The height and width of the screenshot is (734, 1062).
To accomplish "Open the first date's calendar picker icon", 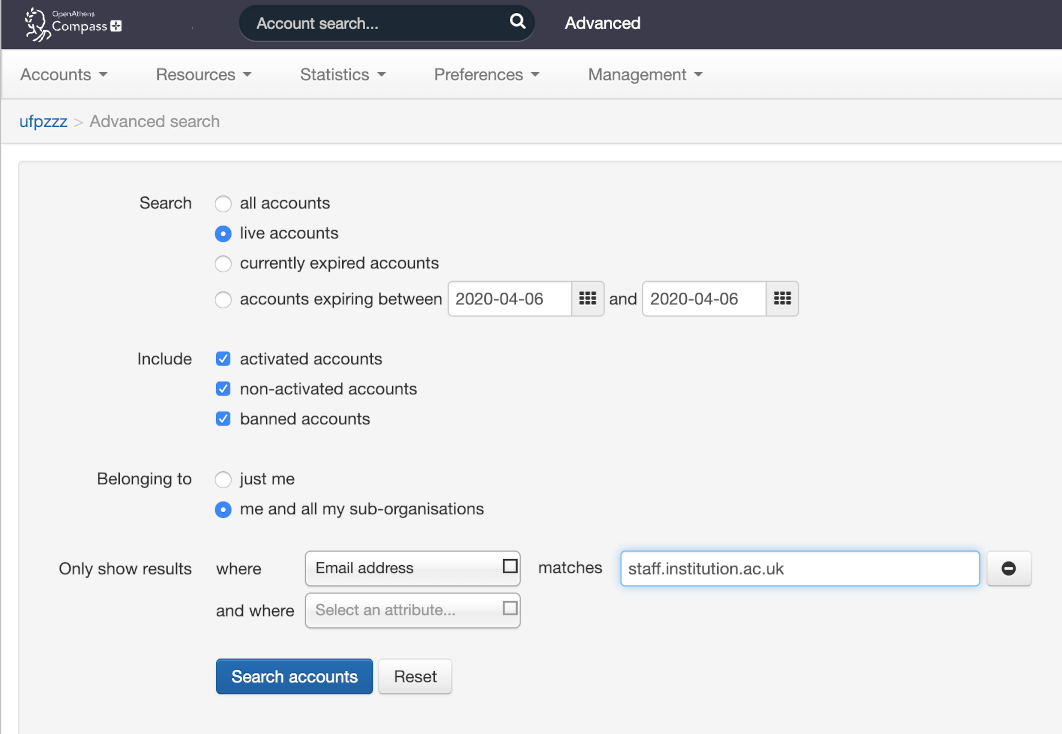I will (587, 298).
